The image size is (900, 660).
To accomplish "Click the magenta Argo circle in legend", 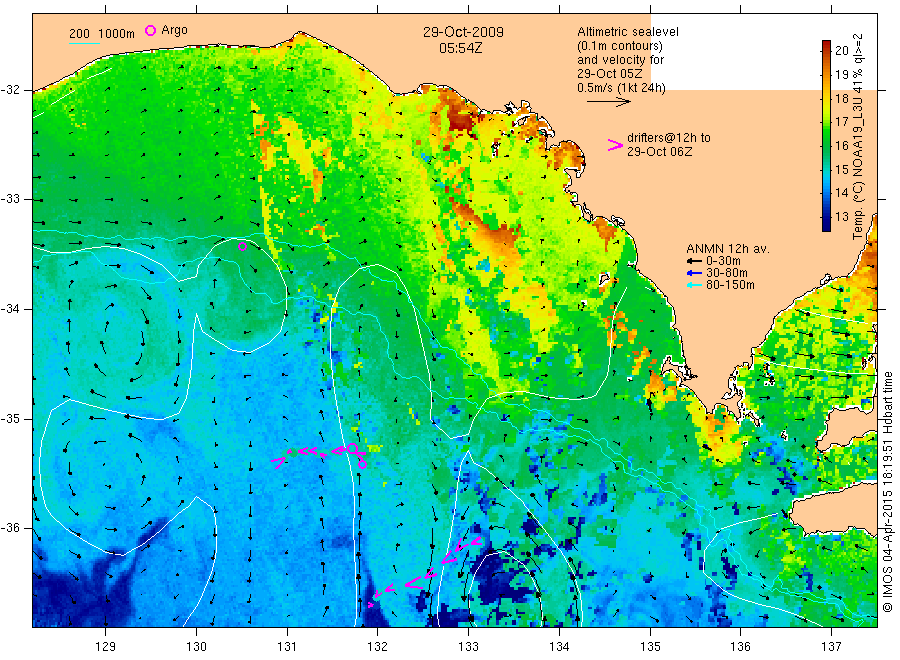I will (150, 30).
